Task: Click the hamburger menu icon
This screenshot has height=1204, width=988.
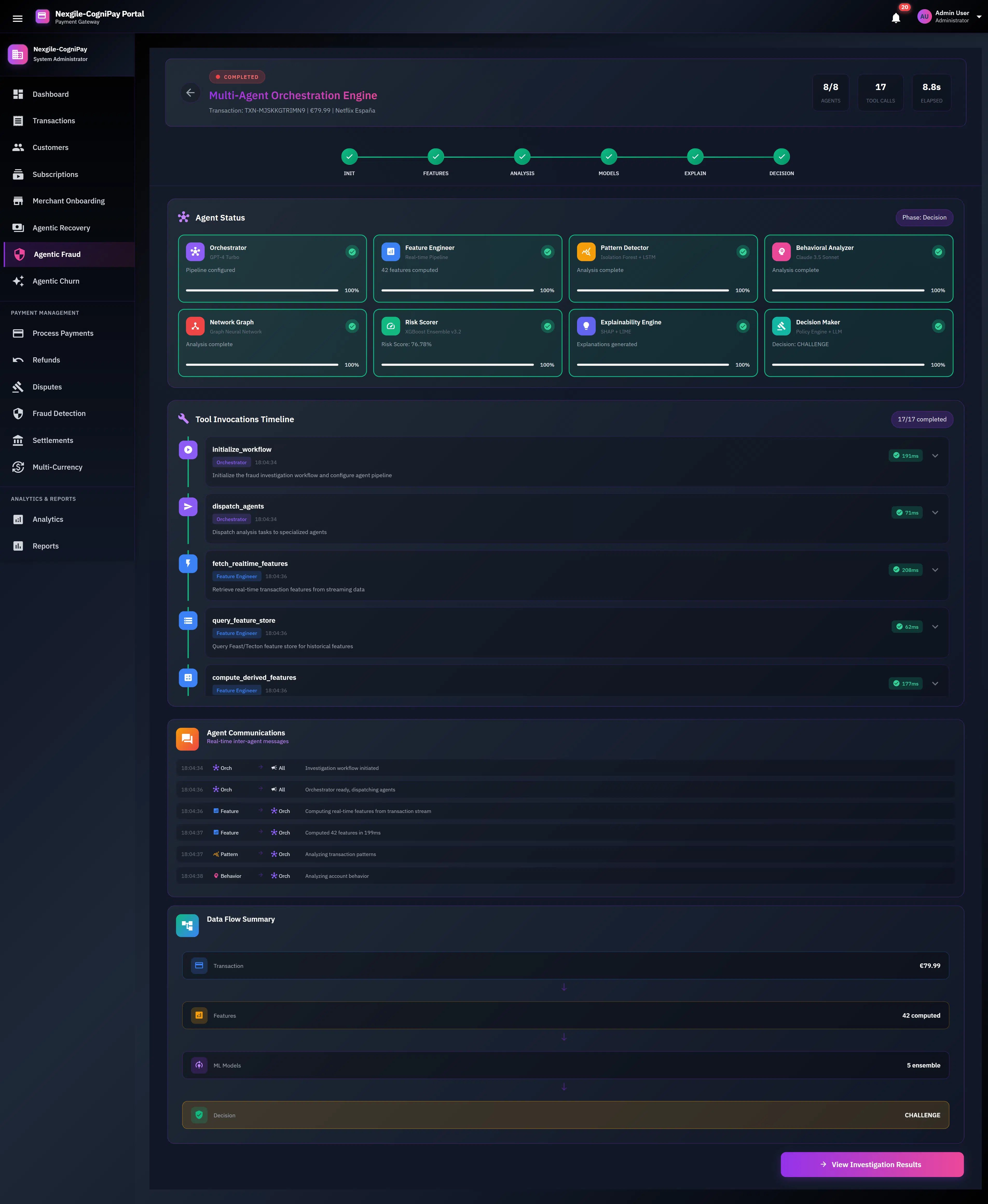Action: click(x=18, y=18)
